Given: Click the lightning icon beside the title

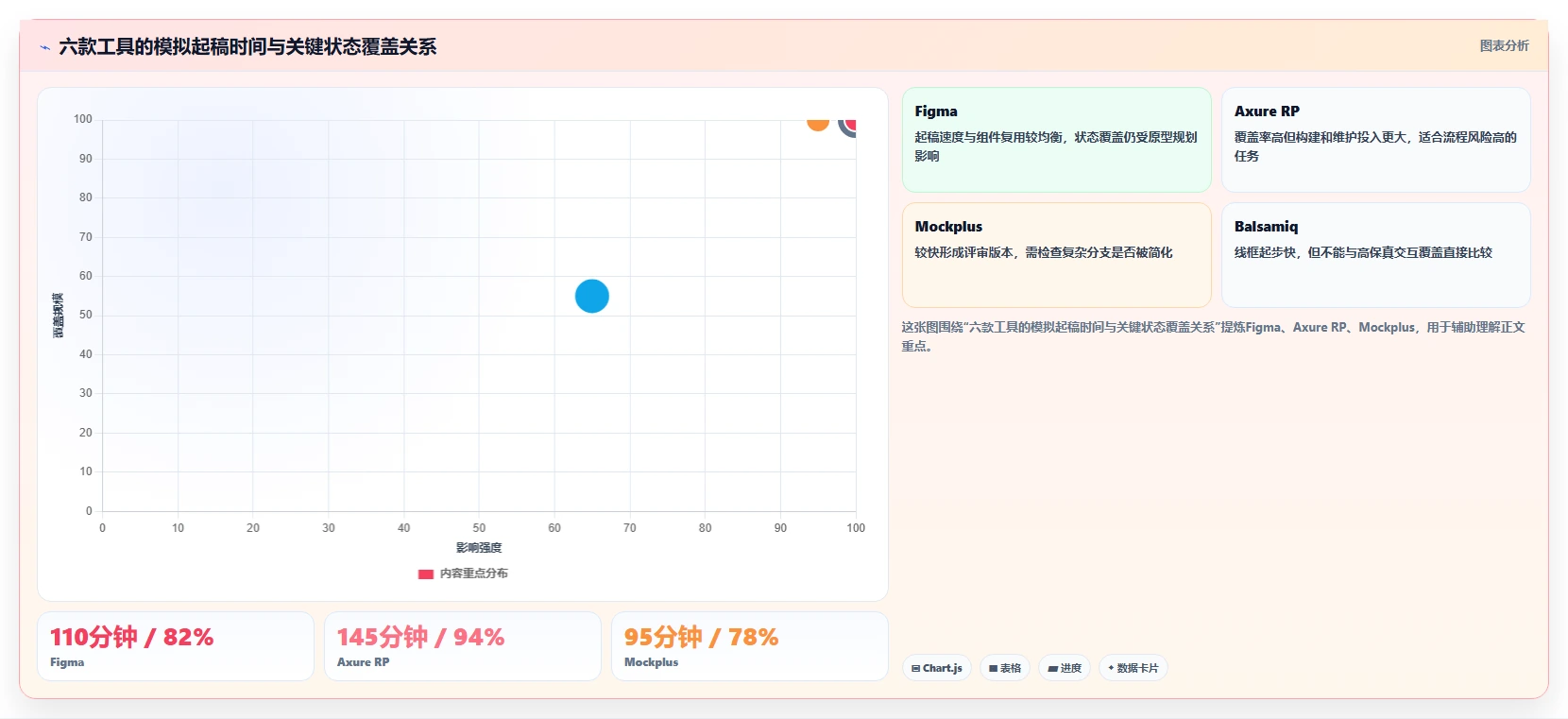Looking at the screenshot, I should point(44,47).
